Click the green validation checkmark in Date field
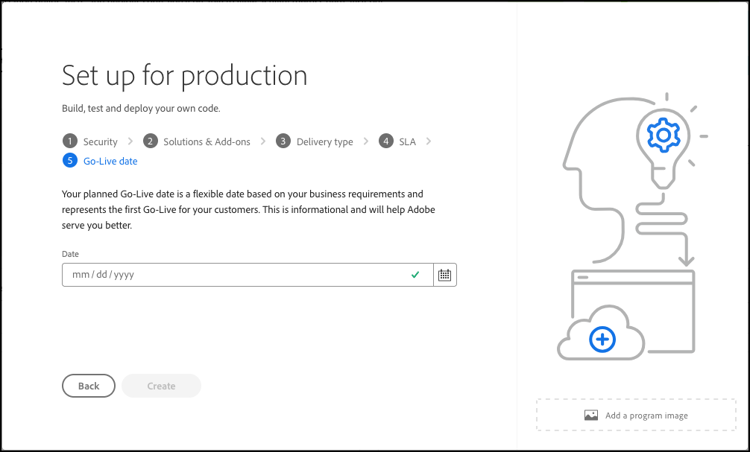This screenshot has width=750, height=452. tap(415, 275)
